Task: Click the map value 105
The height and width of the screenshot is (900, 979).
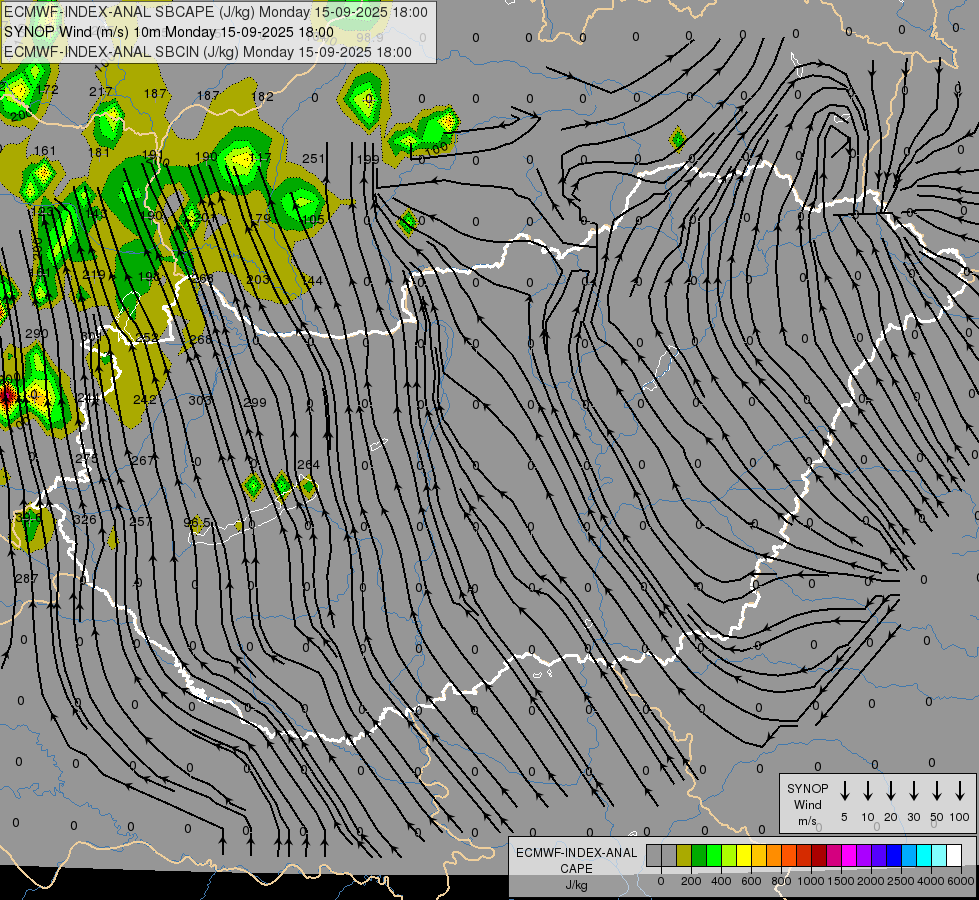Action: (x=313, y=219)
